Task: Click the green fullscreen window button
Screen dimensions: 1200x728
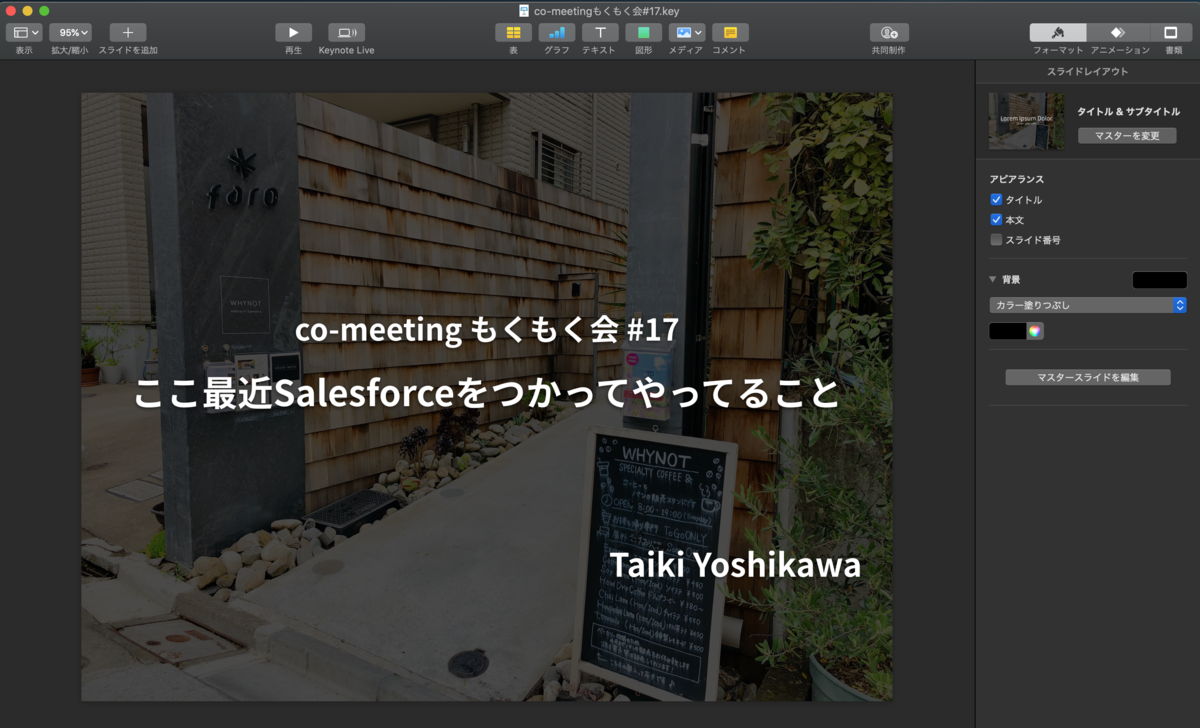Action: coord(44,10)
